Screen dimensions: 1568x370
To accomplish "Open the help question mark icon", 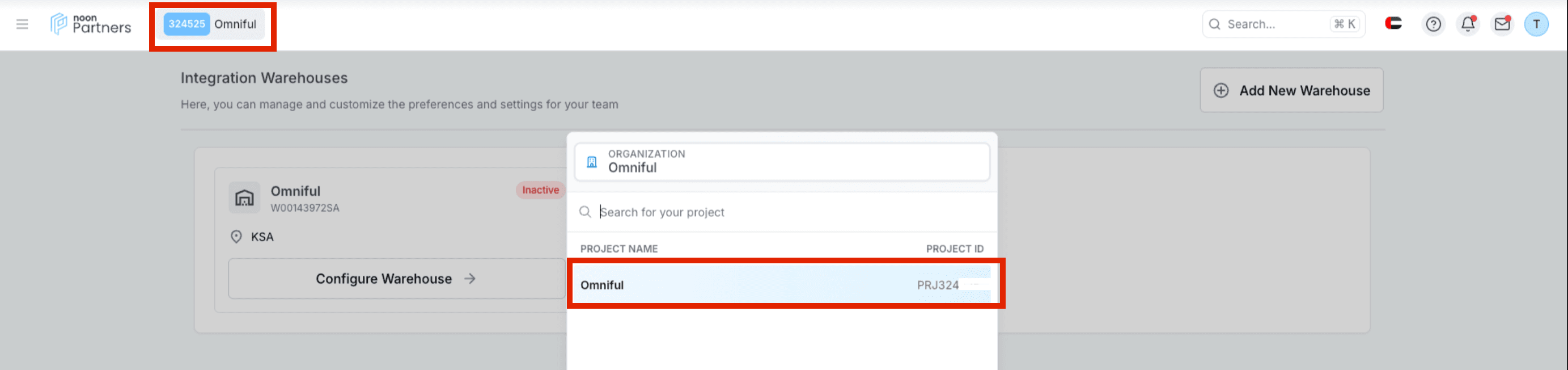I will pos(1433,24).
